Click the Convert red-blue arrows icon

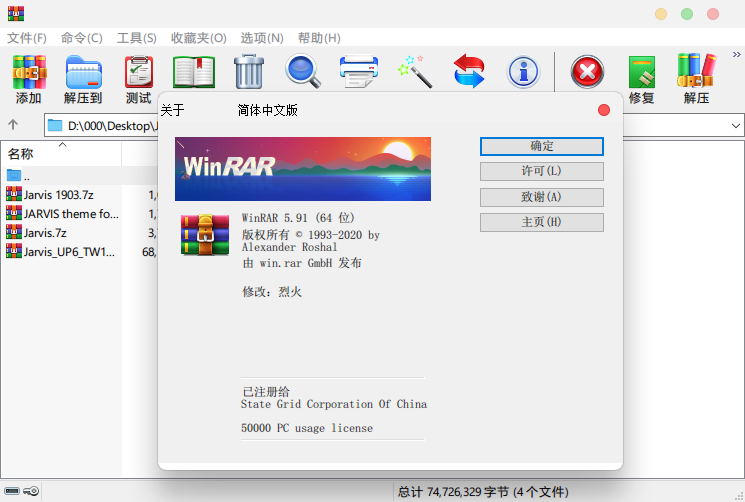(469, 71)
